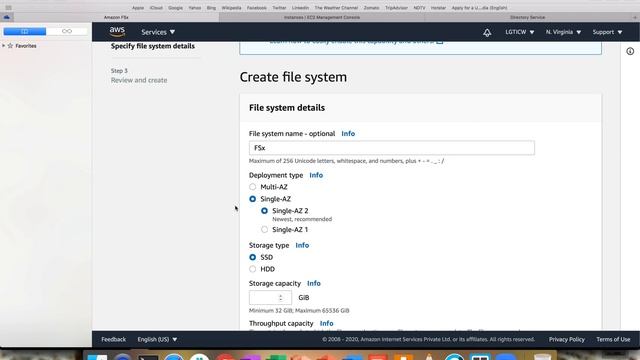Click the 'Newest, recommended' caption

[302, 219]
